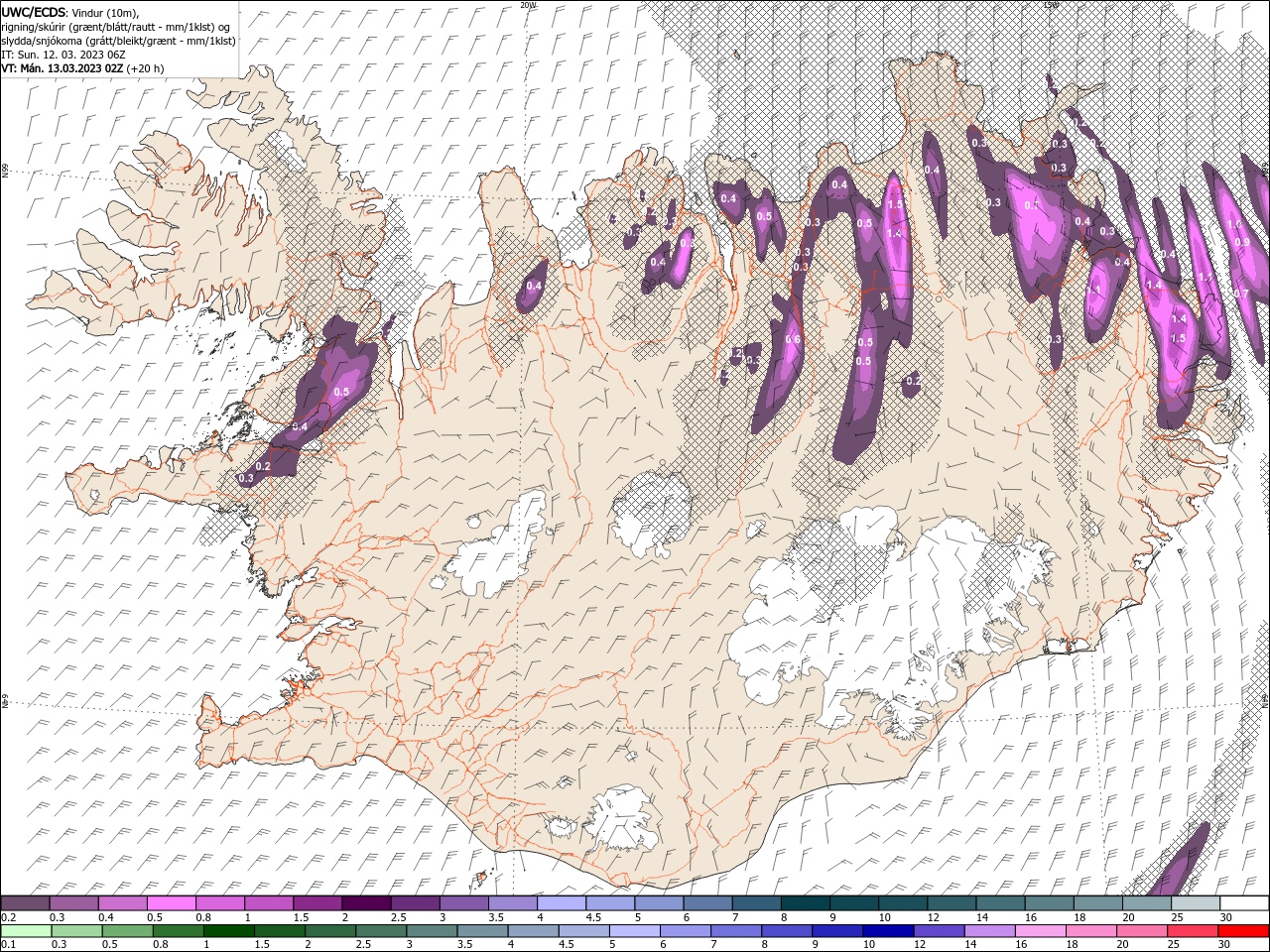Pick the pale grey snow swatch at 25
This screenshot has width=1270, height=952.
[x=1197, y=902]
